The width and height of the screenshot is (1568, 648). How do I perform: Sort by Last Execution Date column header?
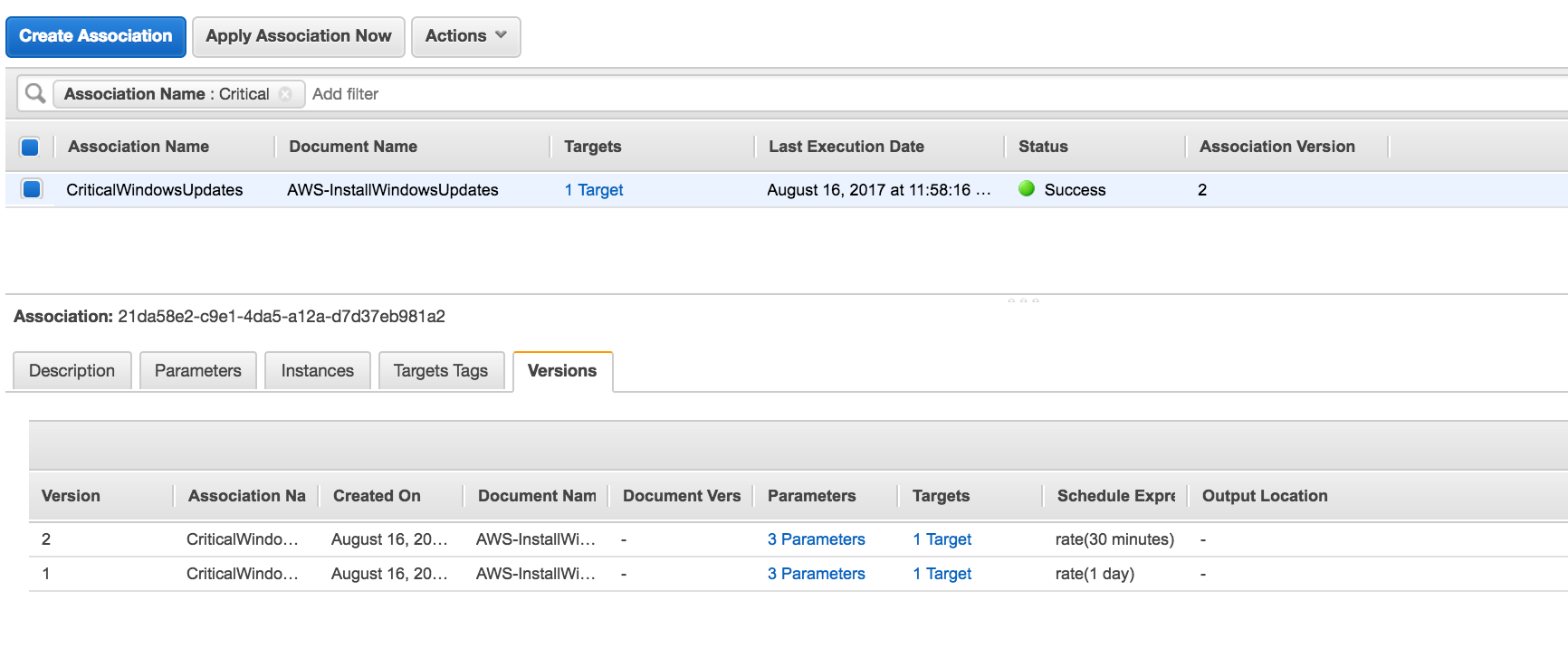(x=846, y=147)
